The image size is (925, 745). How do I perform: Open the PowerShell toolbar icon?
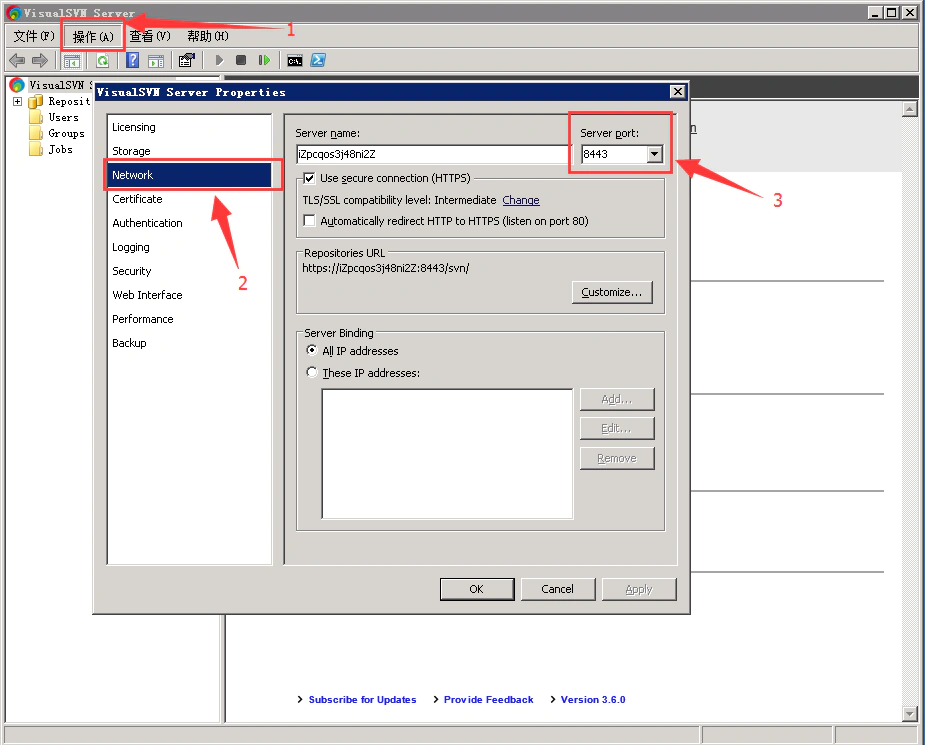318,60
